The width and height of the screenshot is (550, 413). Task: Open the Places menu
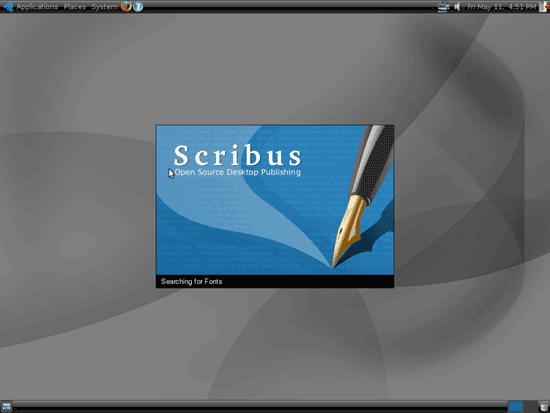click(74, 7)
